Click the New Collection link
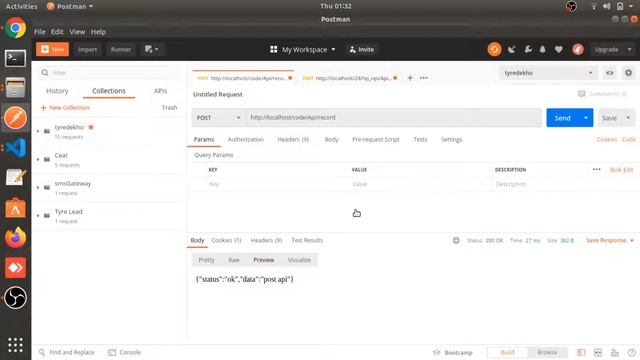The image size is (640, 360). (x=65, y=108)
